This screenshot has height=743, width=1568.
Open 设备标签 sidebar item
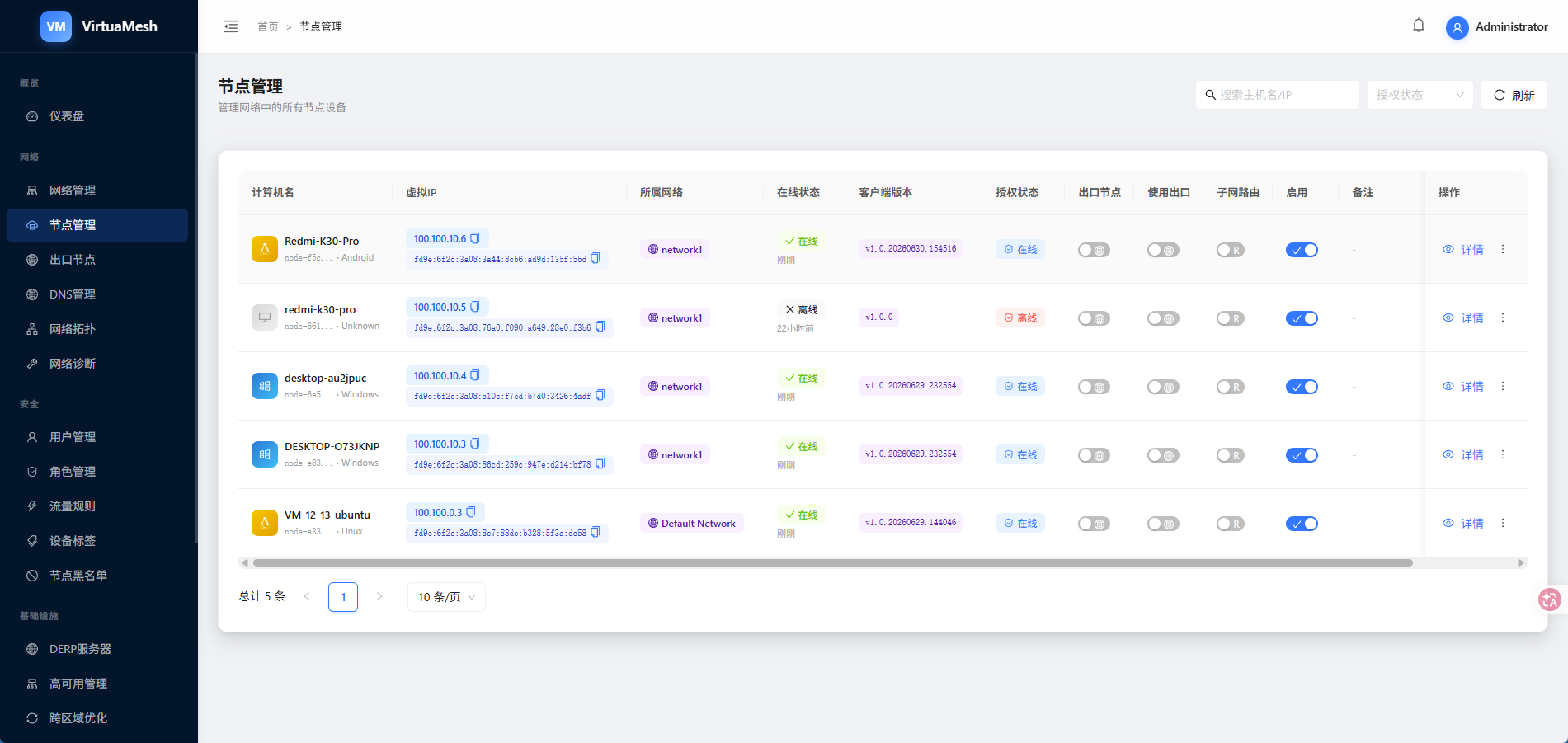[97, 541]
